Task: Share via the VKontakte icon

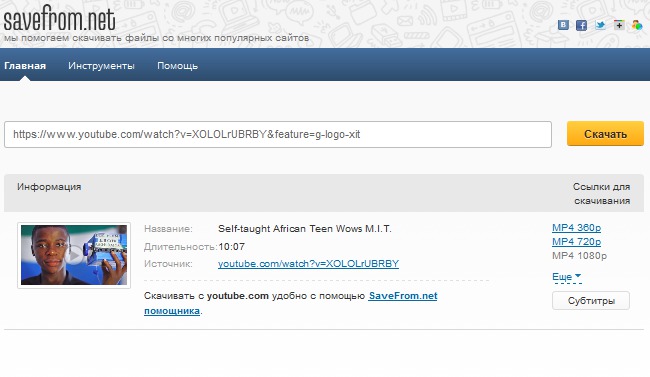Action: coord(563,25)
